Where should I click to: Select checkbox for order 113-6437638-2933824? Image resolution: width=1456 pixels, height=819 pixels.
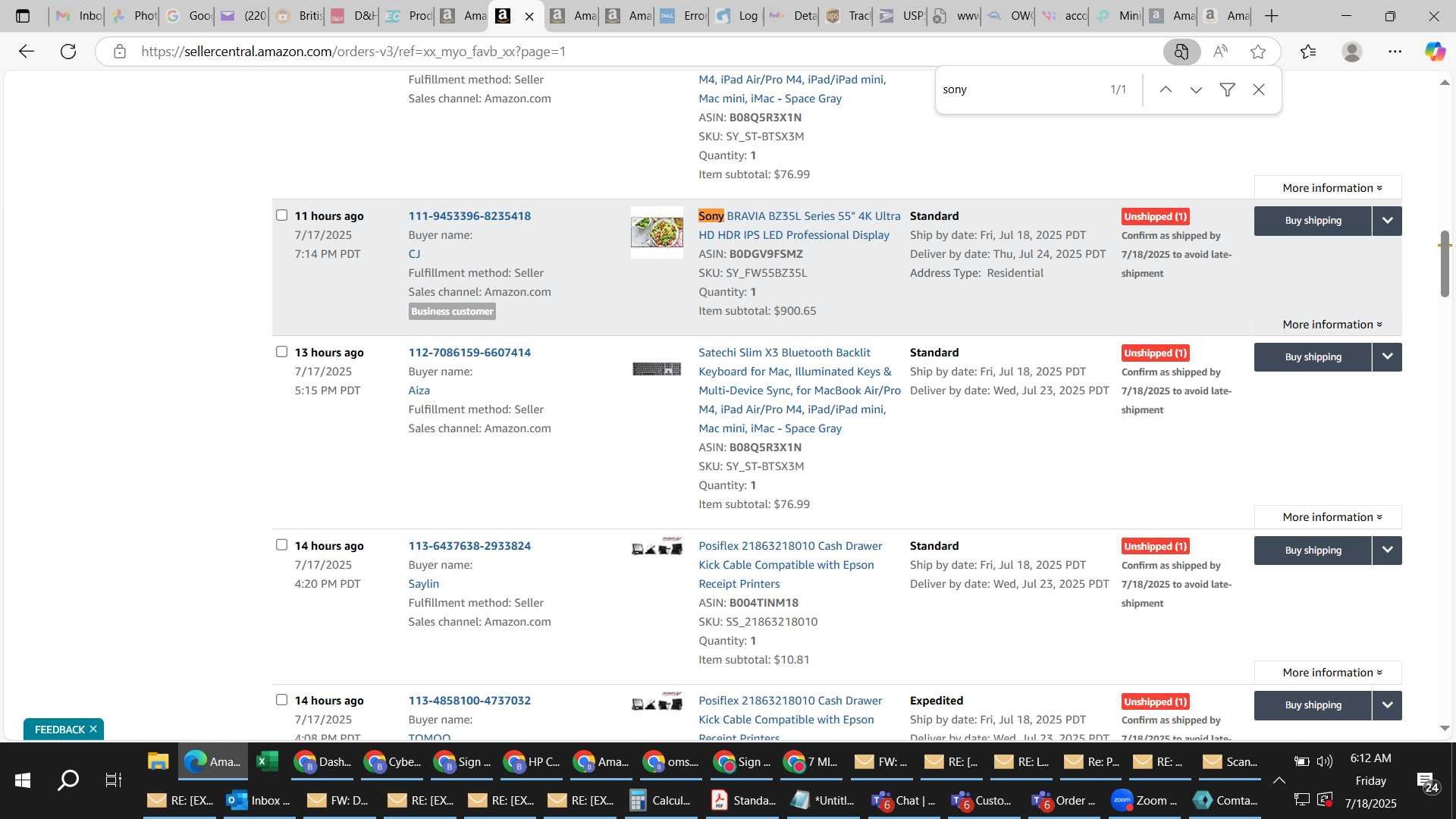pyautogui.click(x=281, y=545)
